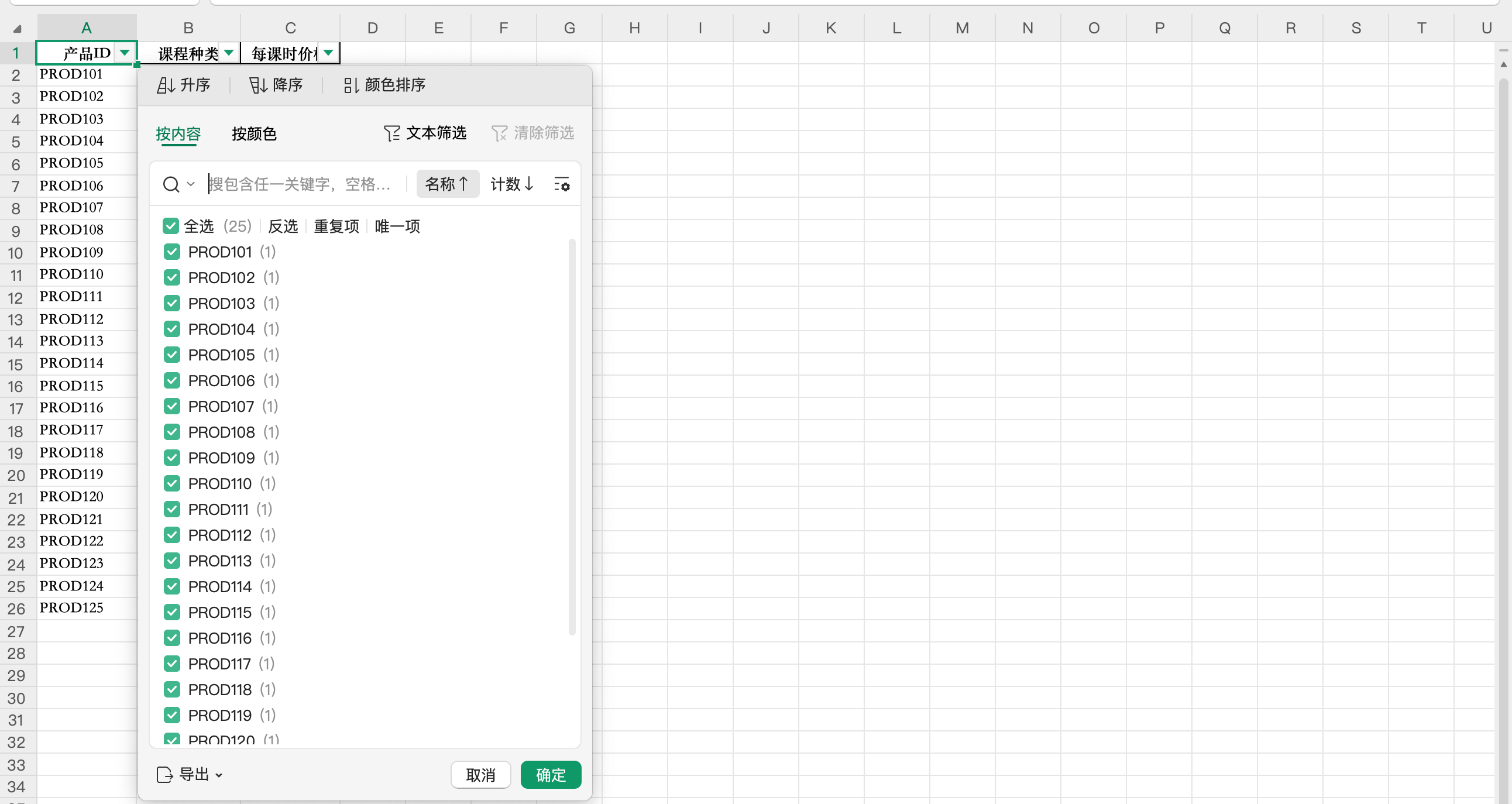Click the 取消 cancel button
This screenshot has width=1512, height=804.
coord(480,775)
